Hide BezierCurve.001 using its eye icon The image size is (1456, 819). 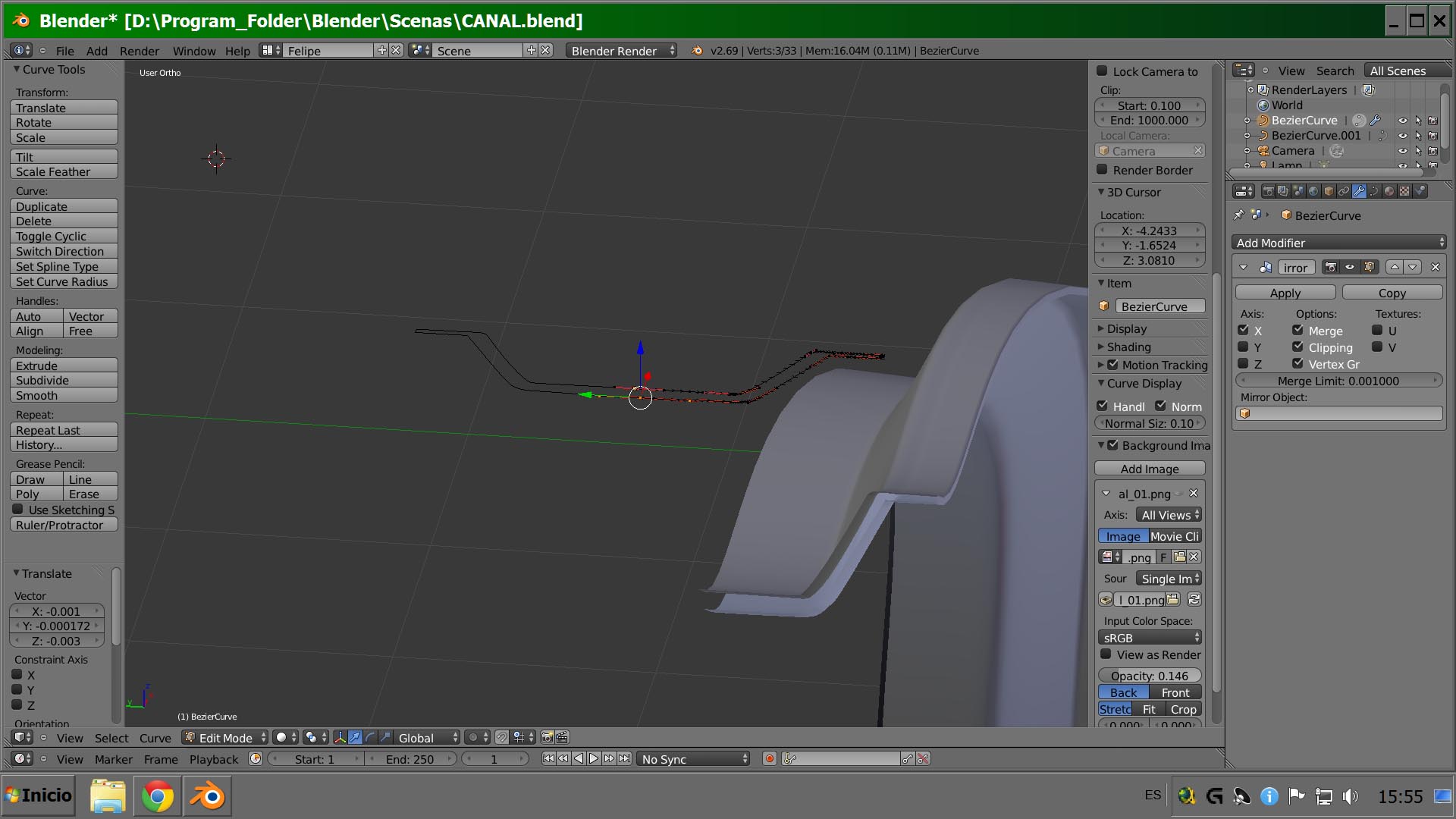tap(1402, 136)
